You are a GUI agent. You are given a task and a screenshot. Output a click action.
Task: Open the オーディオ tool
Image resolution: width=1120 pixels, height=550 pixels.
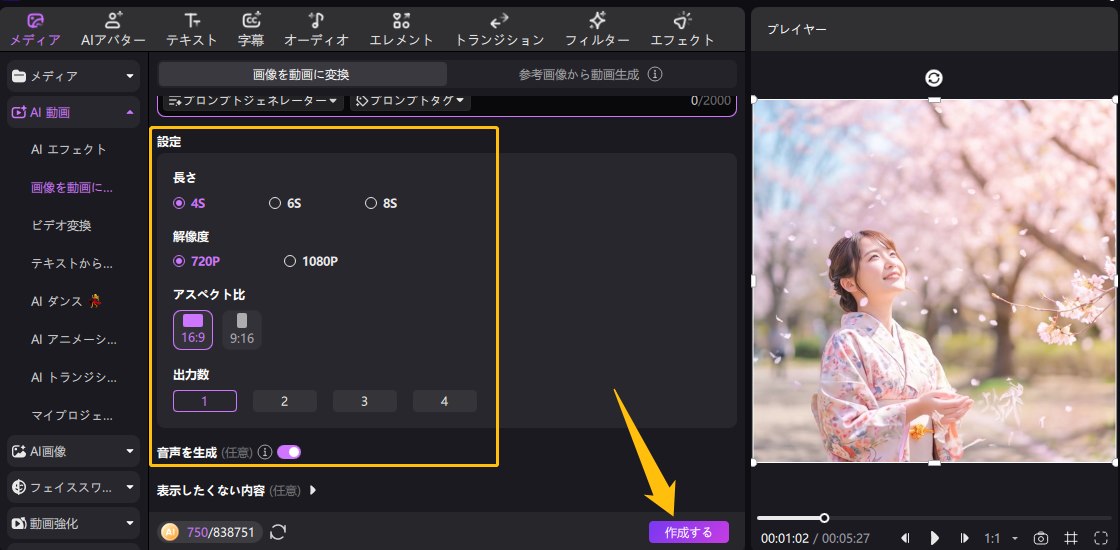pyautogui.click(x=316, y=29)
